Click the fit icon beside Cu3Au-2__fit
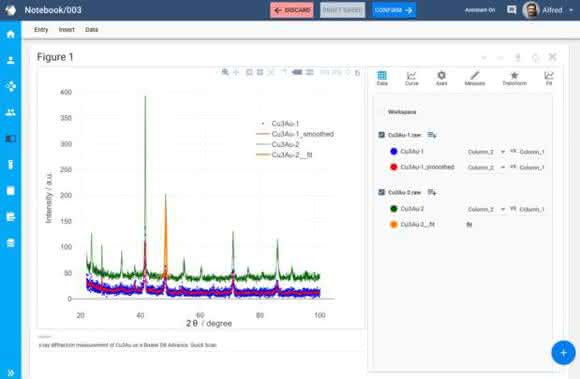Image resolution: width=580 pixels, height=379 pixels. [469, 224]
